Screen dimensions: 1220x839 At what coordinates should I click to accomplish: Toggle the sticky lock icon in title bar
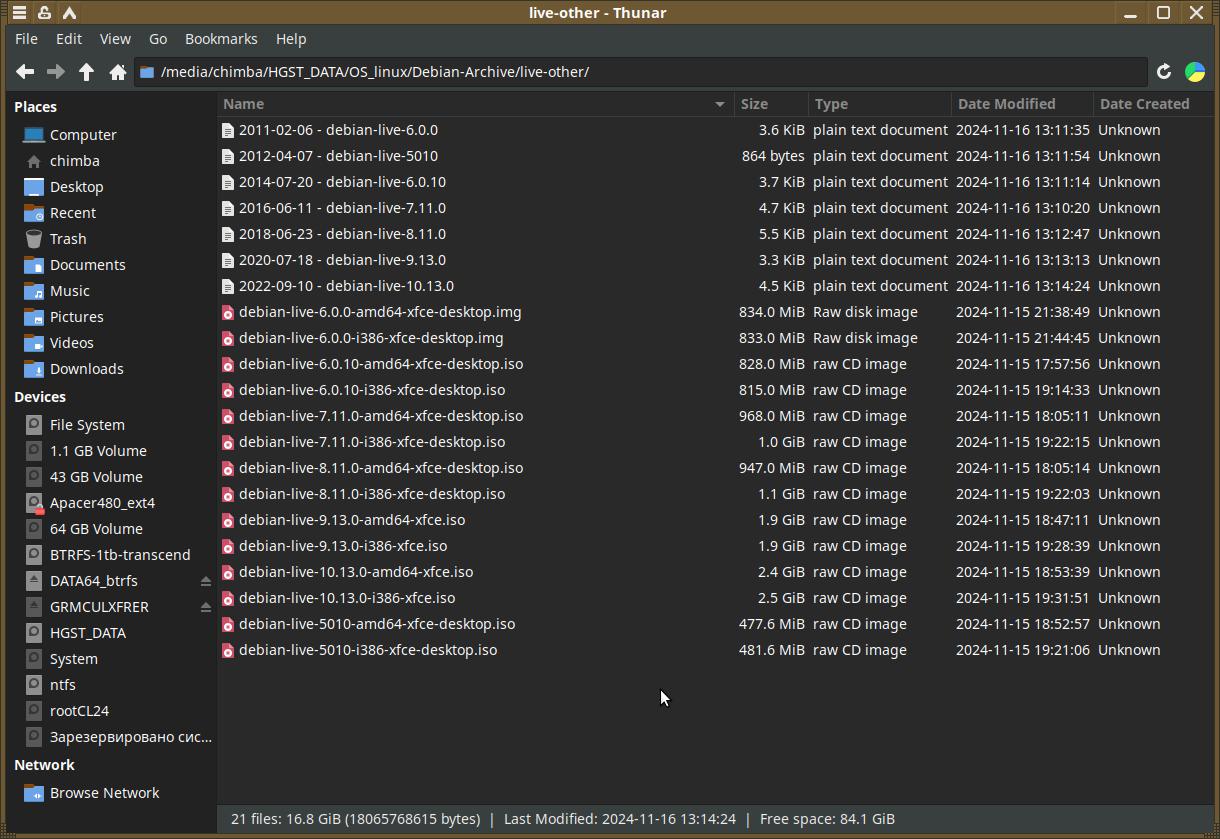pyautogui.click(x=44, y=13)
